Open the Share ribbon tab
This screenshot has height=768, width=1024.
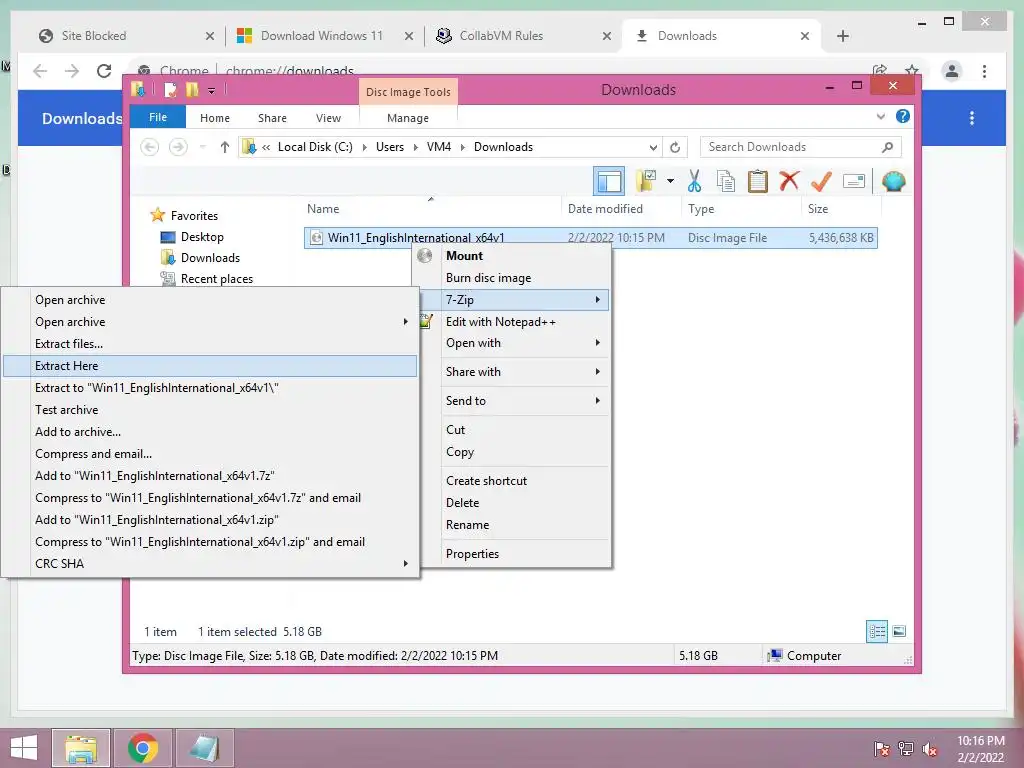(x=272, y=118)
